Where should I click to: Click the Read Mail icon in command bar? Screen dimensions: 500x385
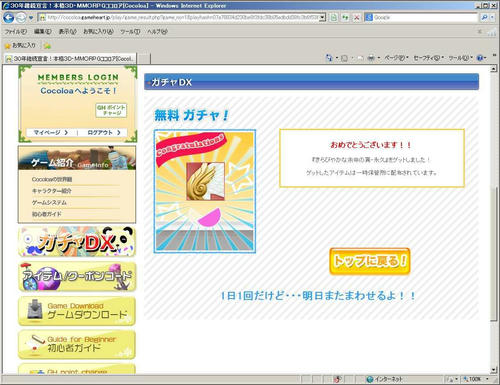click(x=360, y=58)
